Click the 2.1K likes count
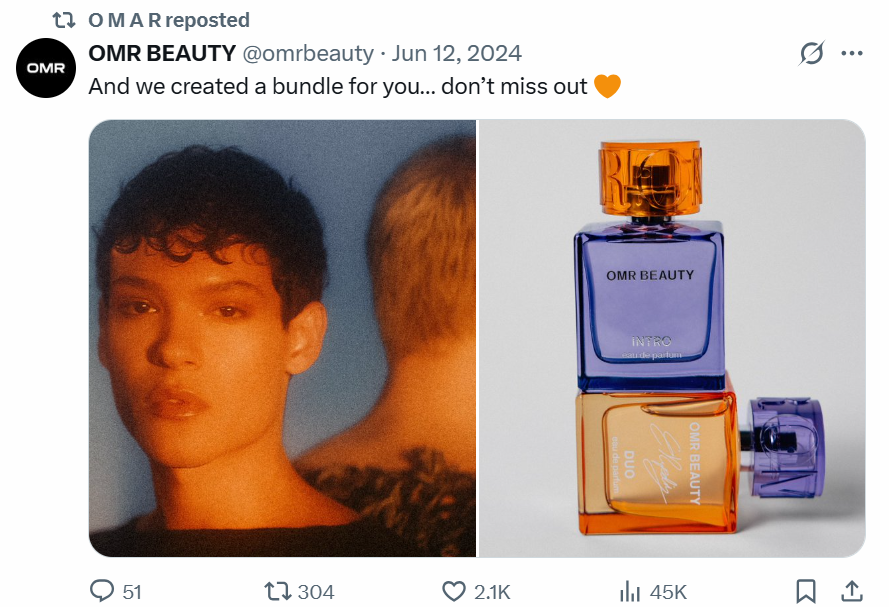This screenshot has width=889, height=607. pos(492,592)
